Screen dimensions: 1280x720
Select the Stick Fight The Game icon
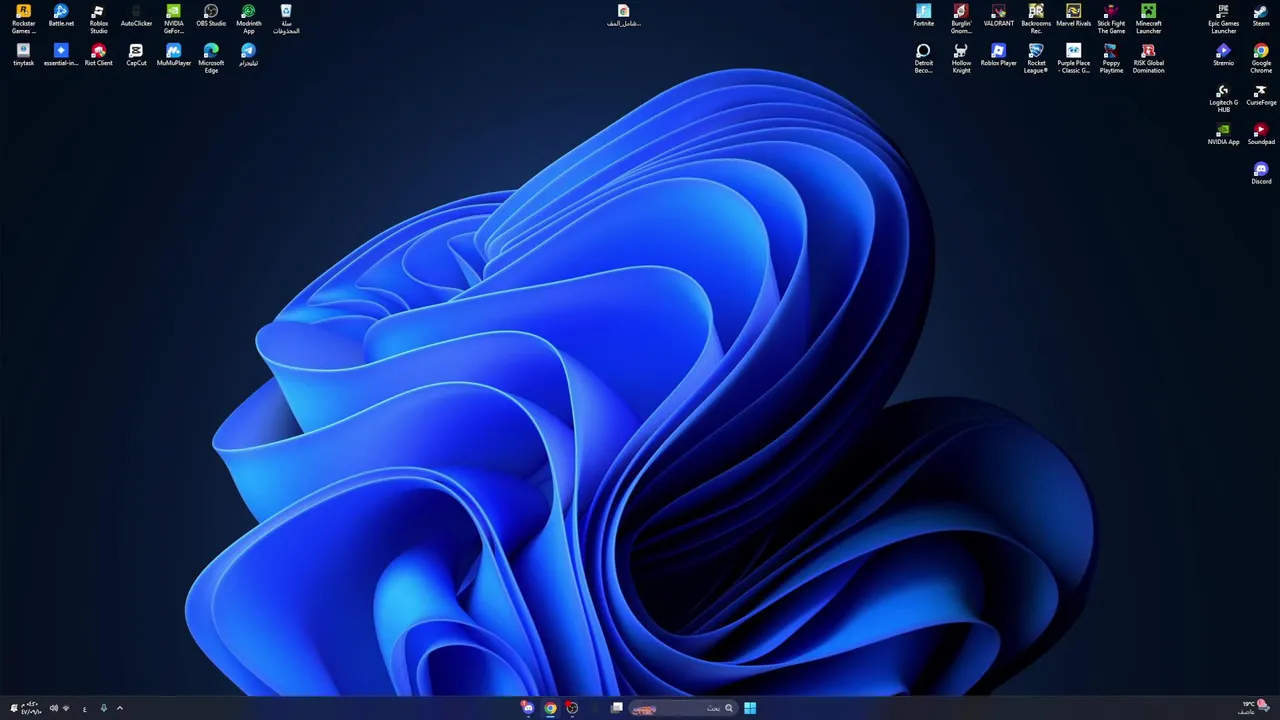tap(1111, 19)
